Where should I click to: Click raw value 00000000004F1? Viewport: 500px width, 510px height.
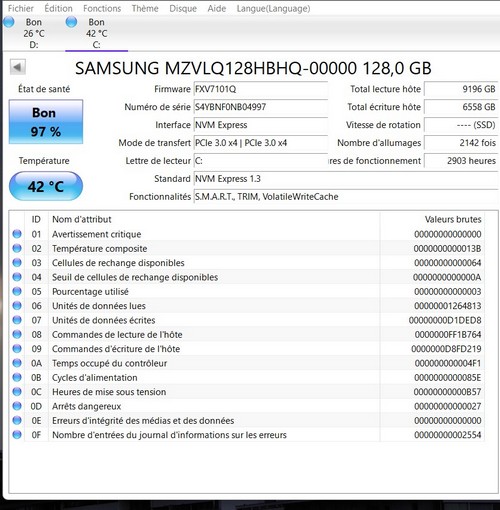[448, 363]
